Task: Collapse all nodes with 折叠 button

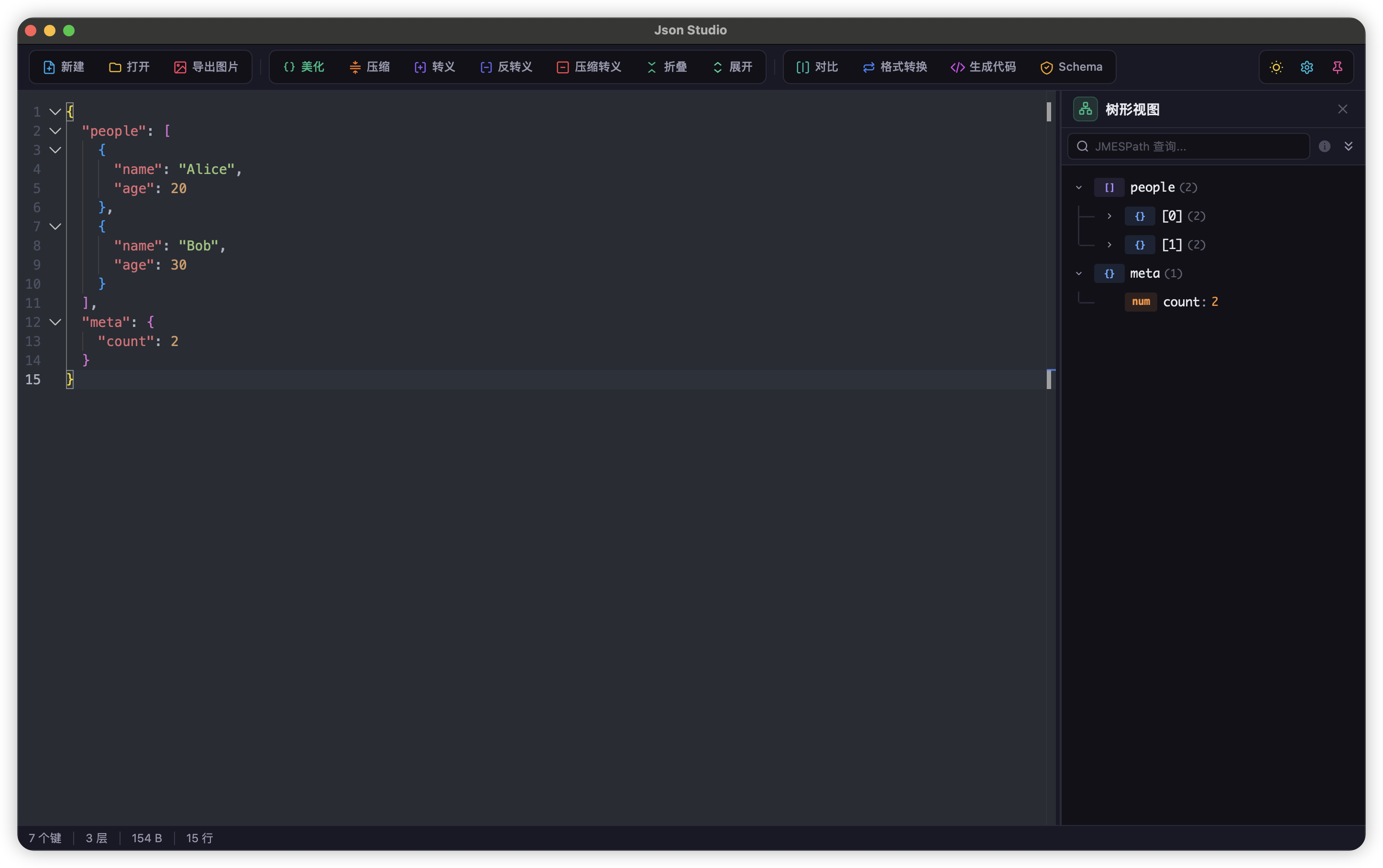Action: 666,66
